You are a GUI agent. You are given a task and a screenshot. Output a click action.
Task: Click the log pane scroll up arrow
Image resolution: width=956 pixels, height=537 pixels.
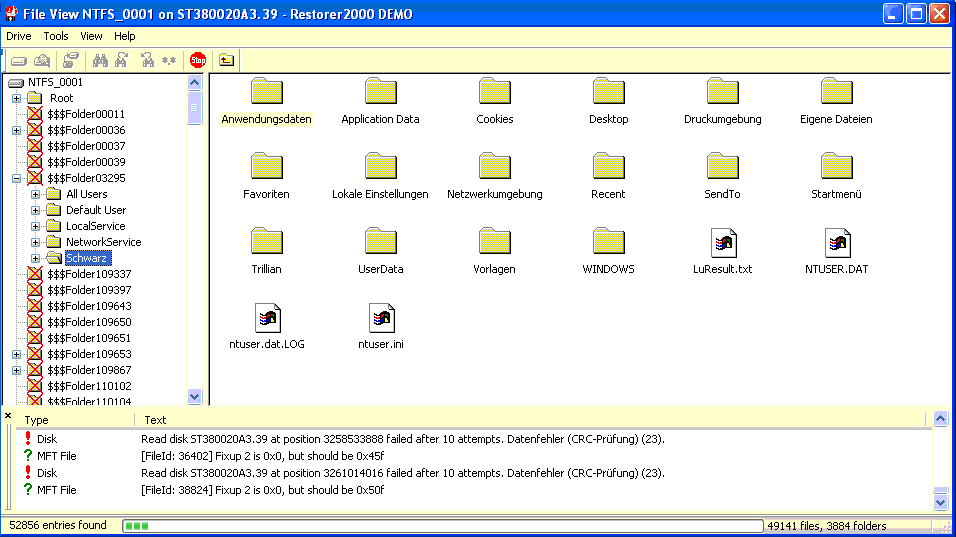point(941,419)
